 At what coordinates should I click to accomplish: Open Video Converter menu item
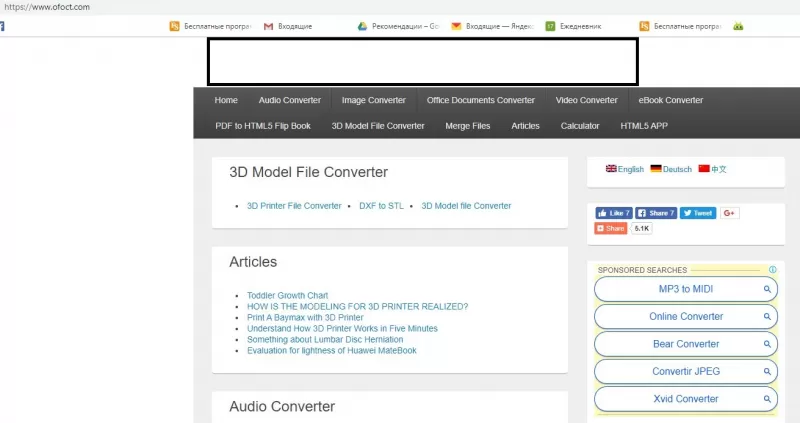pyautogui.click(x=586, y=100)
